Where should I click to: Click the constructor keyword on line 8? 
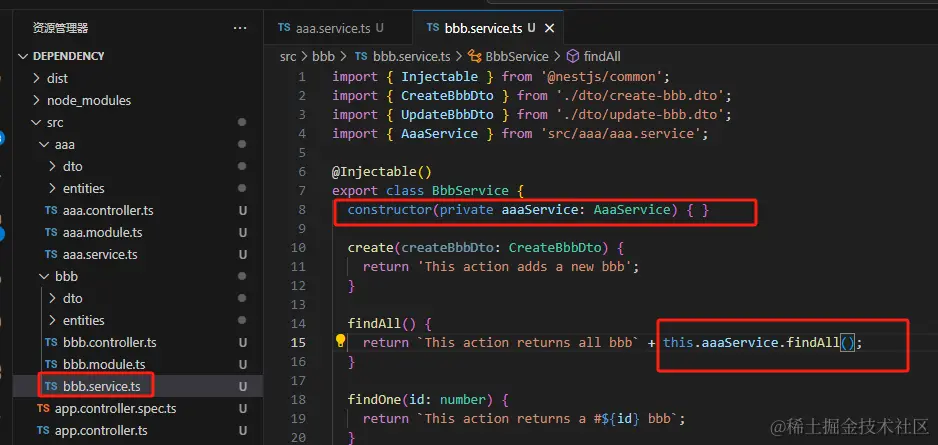point(390,209)
